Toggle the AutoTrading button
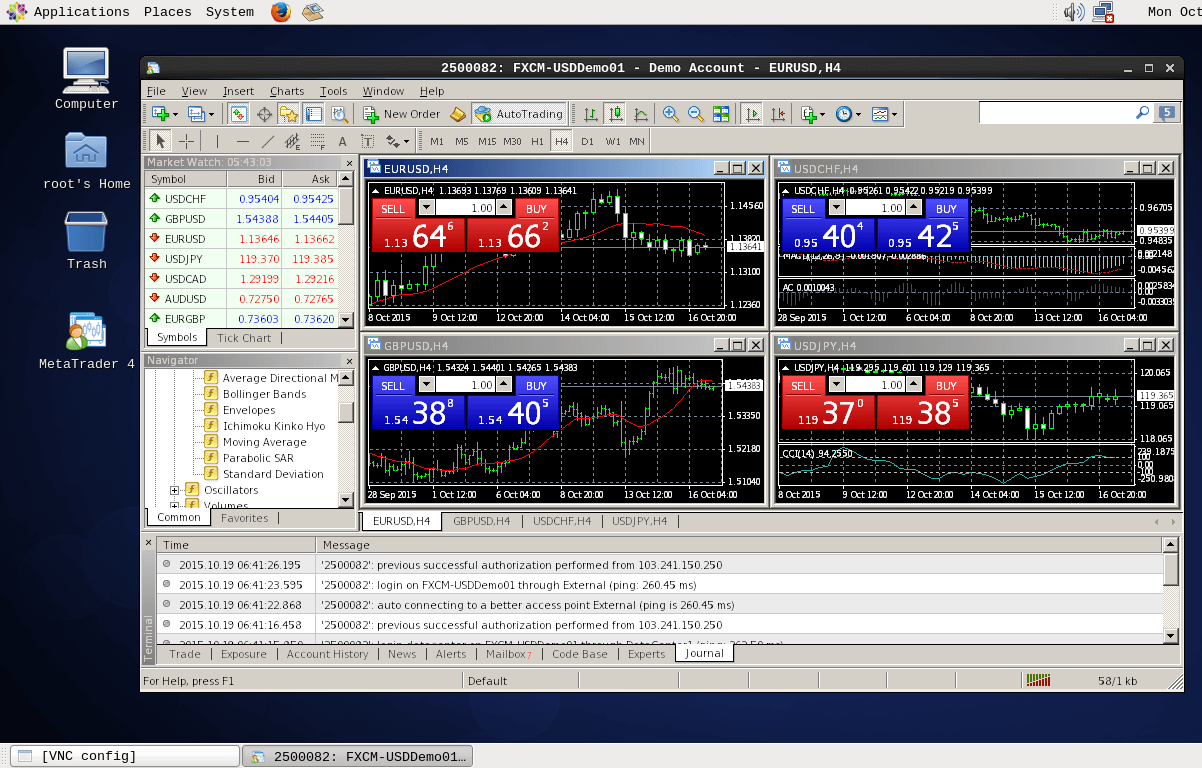Image resolution: width=1202 pixels, height=768 pixels. tap(519, 114)
